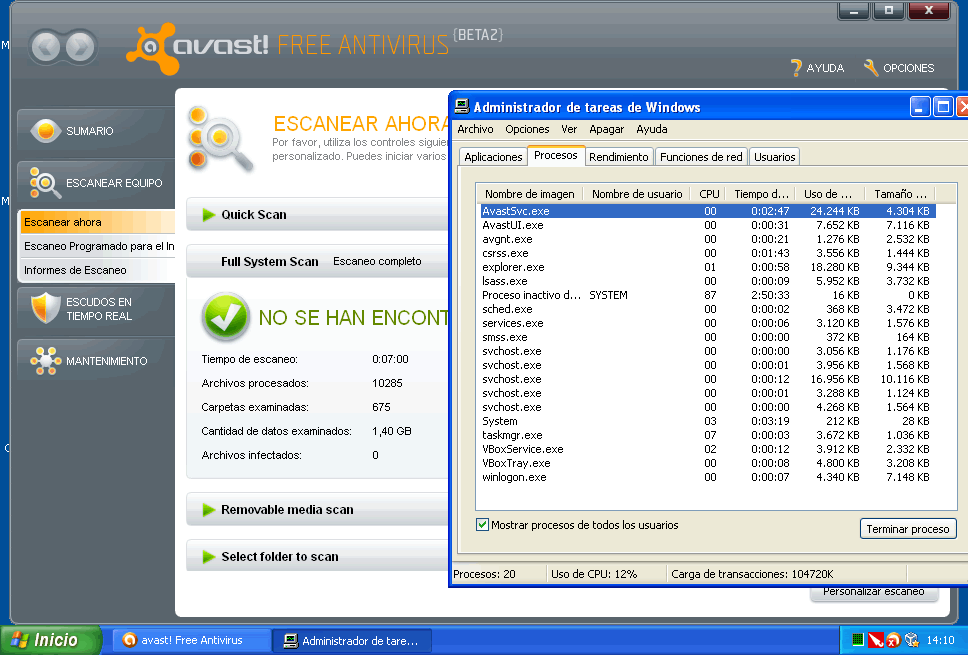Open OPCIONES wrench icon
The height and width of the screenshot is (655, 968).
point(871,68)
